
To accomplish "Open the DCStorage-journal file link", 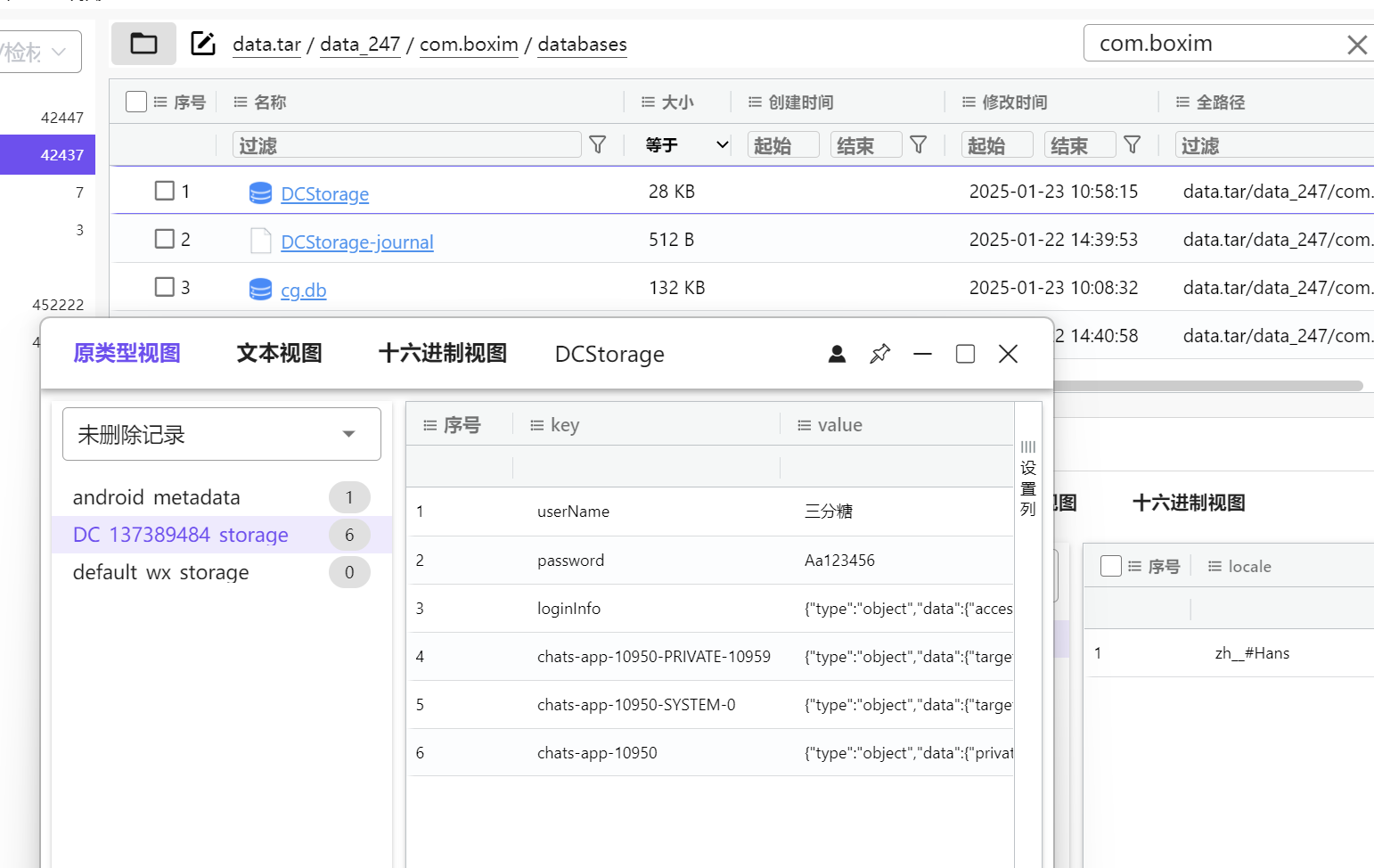I will point(356,242).
